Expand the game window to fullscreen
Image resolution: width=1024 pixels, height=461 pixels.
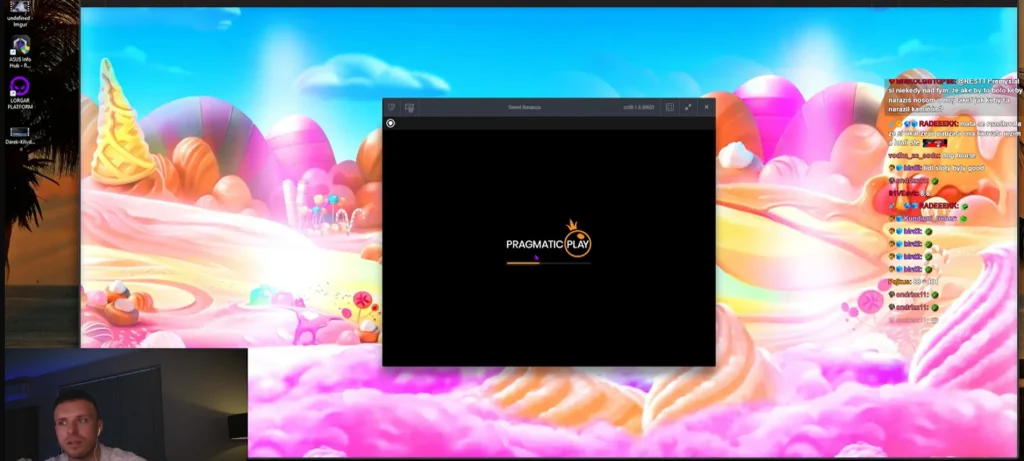(x=688, y=107)
